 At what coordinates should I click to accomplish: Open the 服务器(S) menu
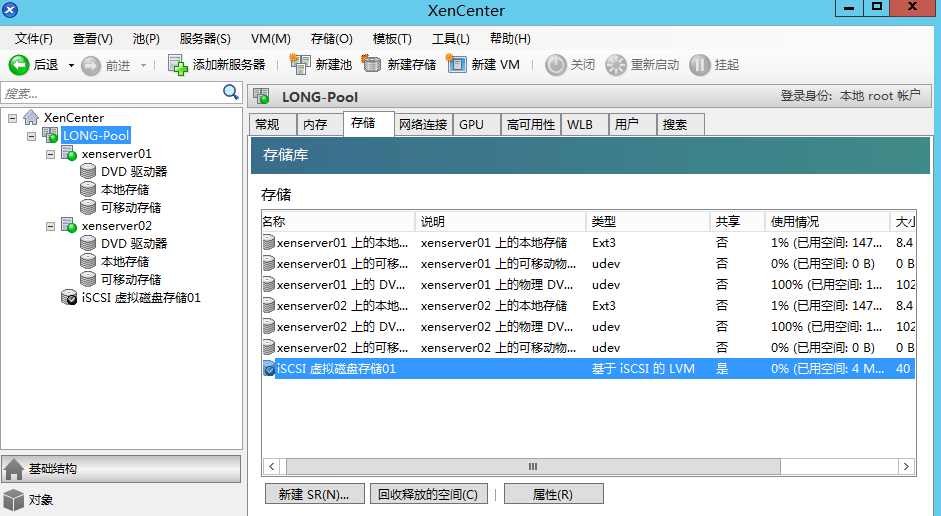click(x=205, y=39)
